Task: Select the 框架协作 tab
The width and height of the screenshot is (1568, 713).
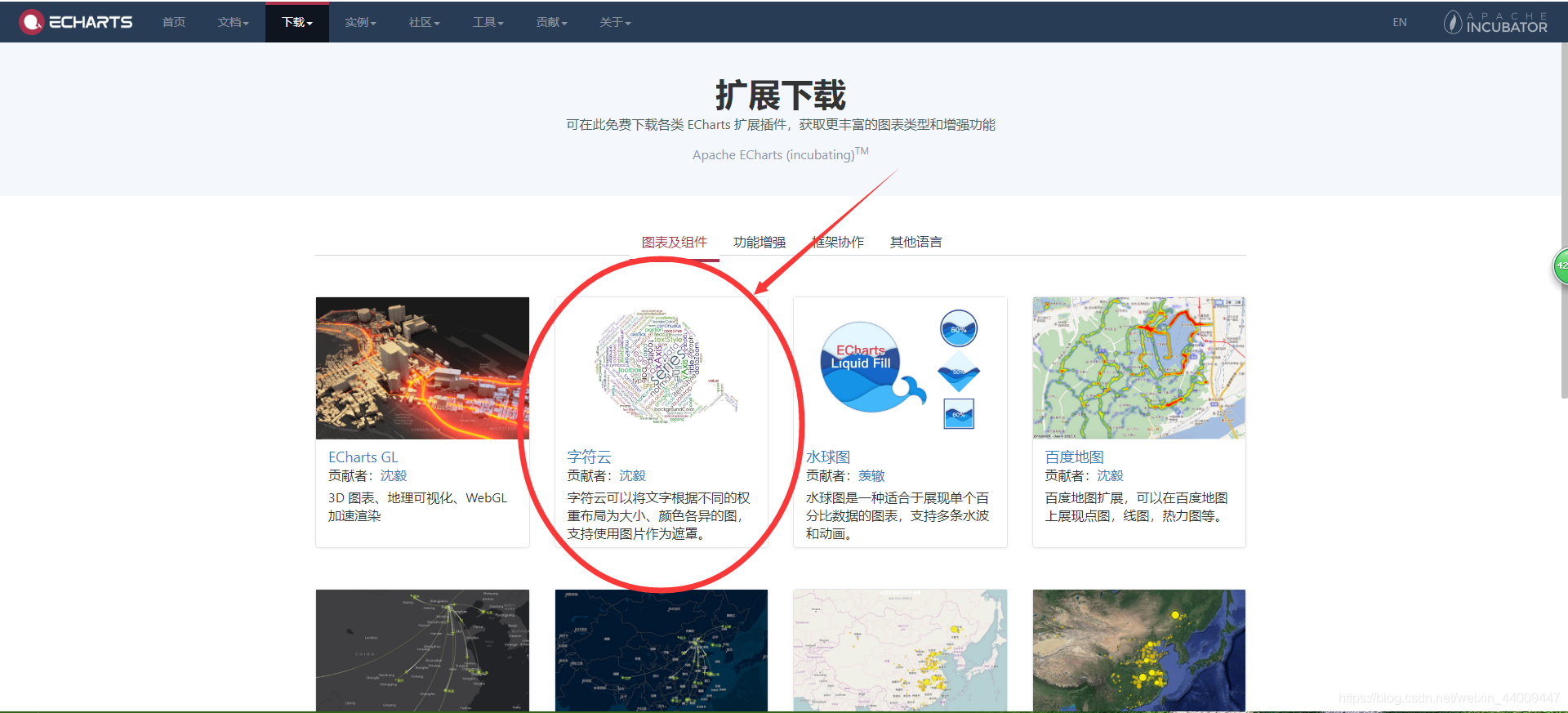Action: tap(838, 243)
